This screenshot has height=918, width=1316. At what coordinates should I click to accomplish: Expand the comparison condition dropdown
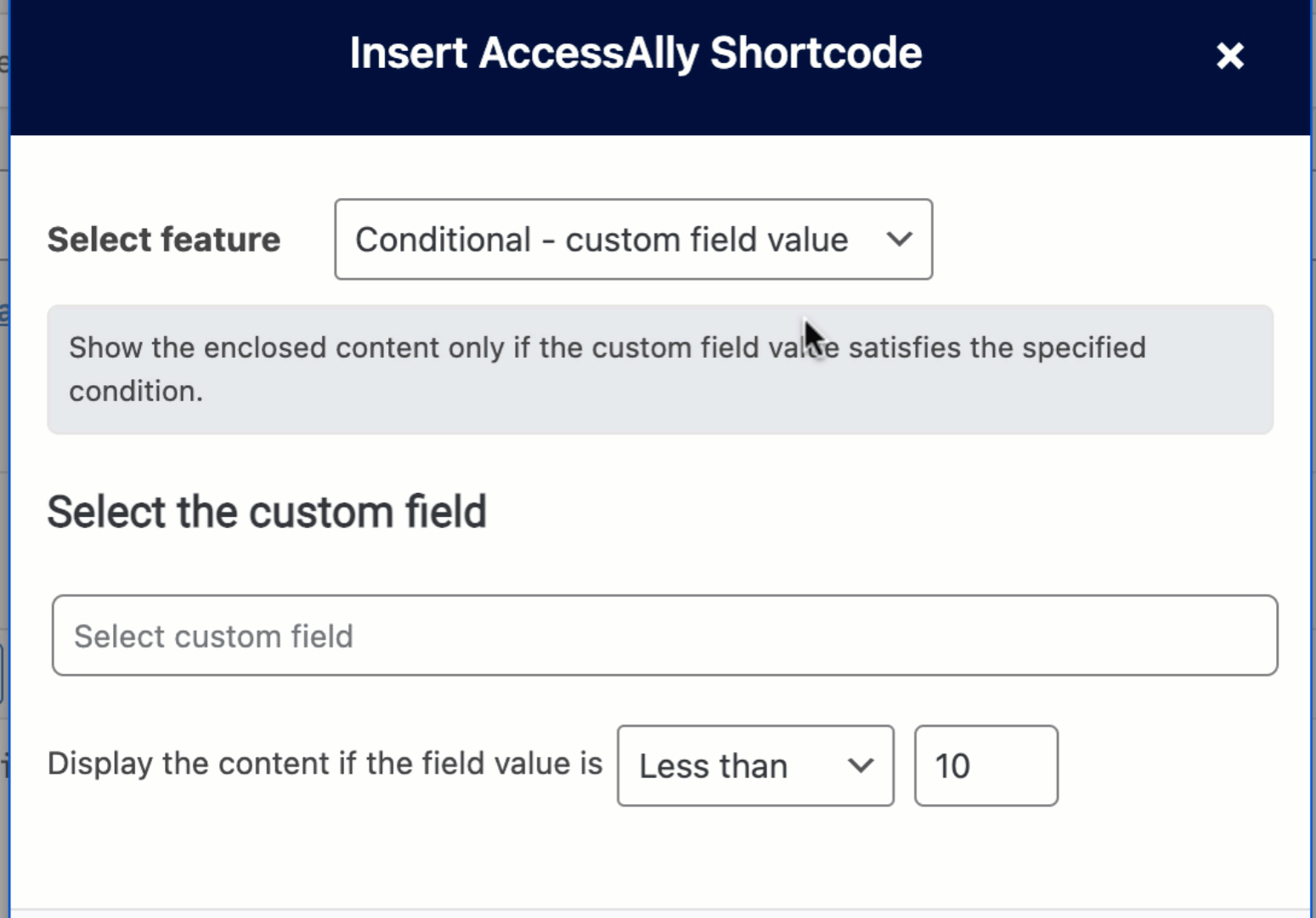coord(754,765)
